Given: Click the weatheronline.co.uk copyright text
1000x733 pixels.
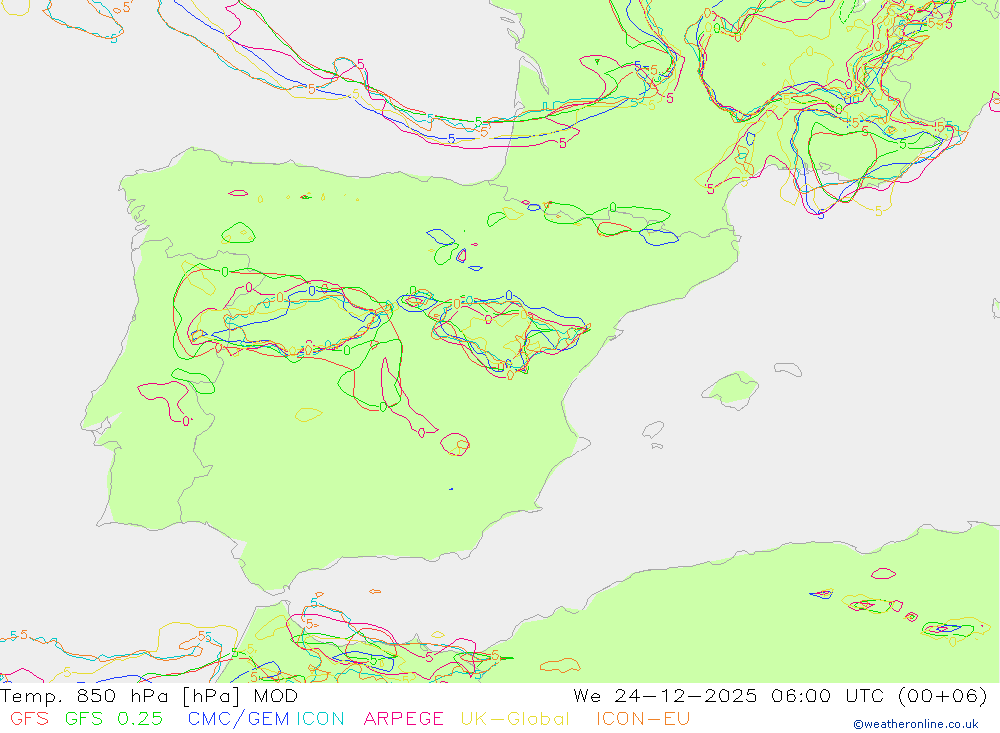Looking at the screenshot, I should 916,724.
